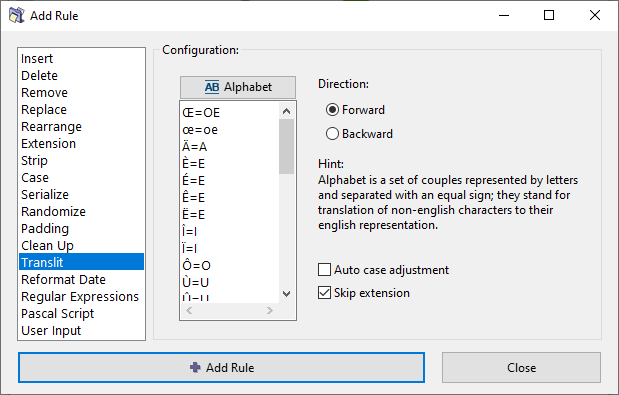The height and width of the screenshot is (395, 619).
Task: Click horizontal scroll left arrow
Action: point(189,311)
